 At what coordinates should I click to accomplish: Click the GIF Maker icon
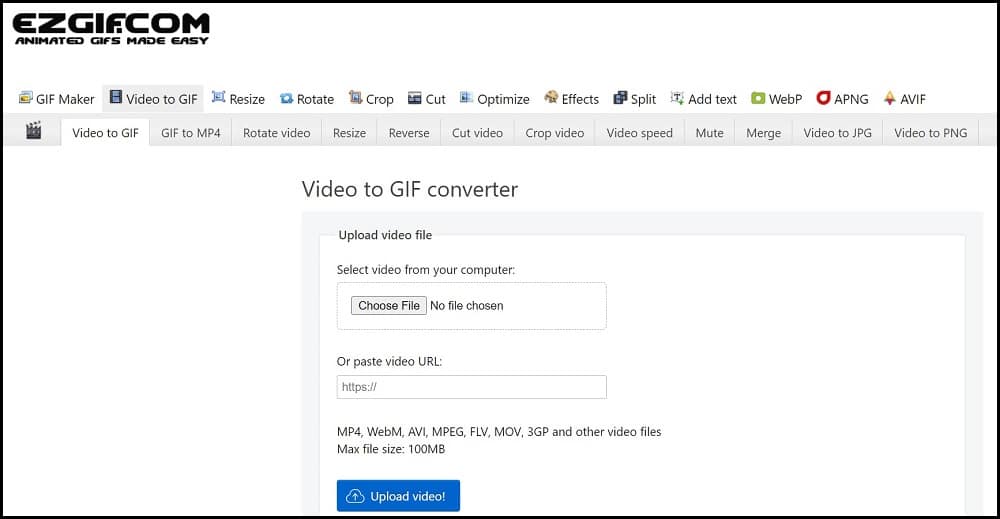[x=26, y=98]
